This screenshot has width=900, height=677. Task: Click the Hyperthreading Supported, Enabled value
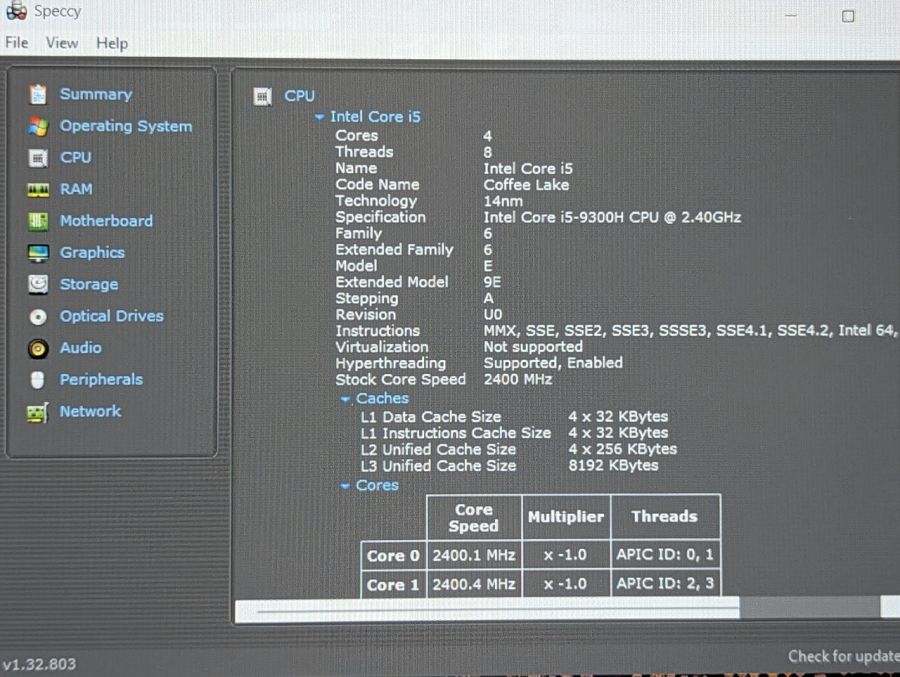pyautogui.click(x=553, y=363)
